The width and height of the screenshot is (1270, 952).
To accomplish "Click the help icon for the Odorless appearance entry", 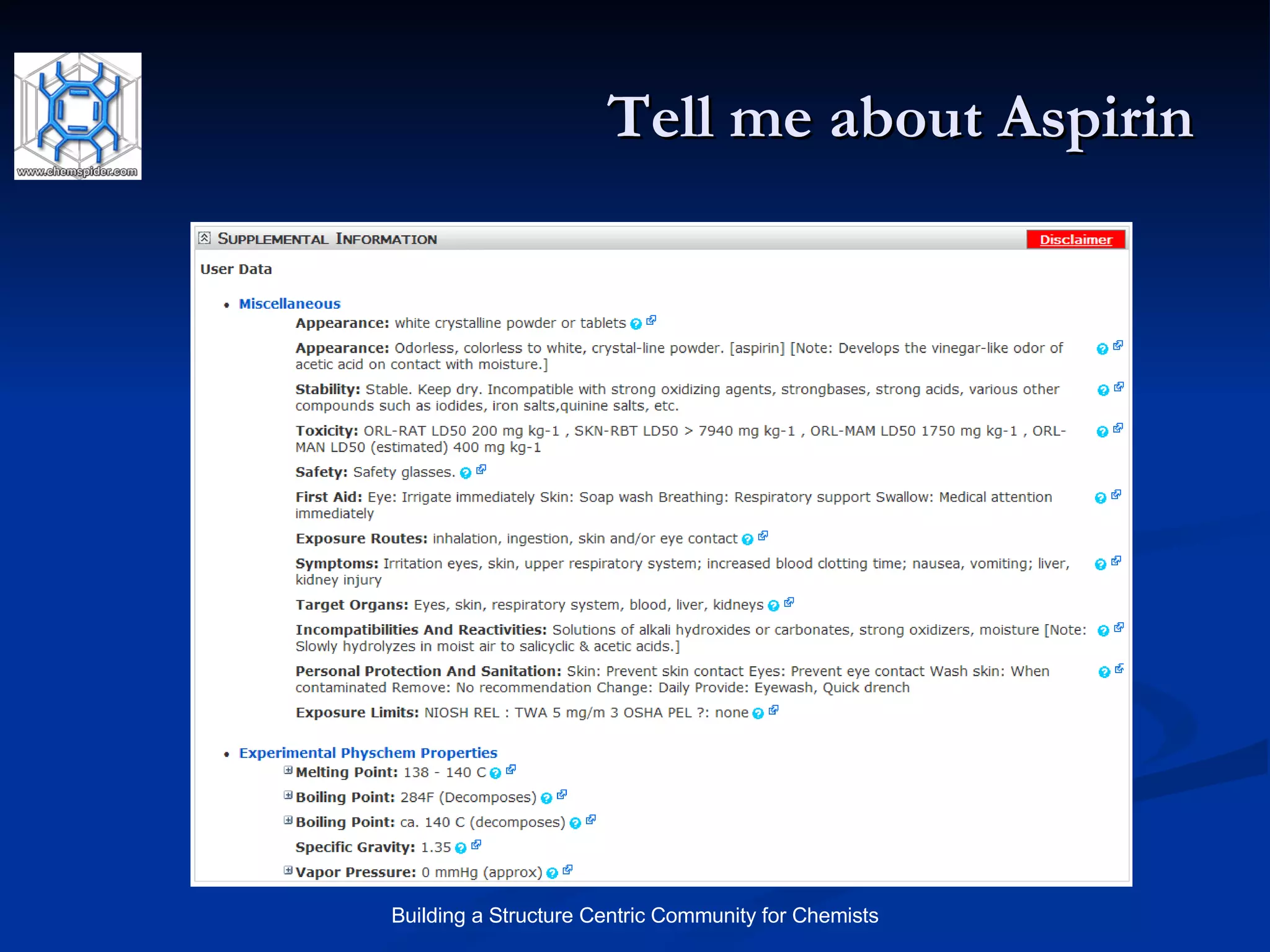I will point(1102,349).
